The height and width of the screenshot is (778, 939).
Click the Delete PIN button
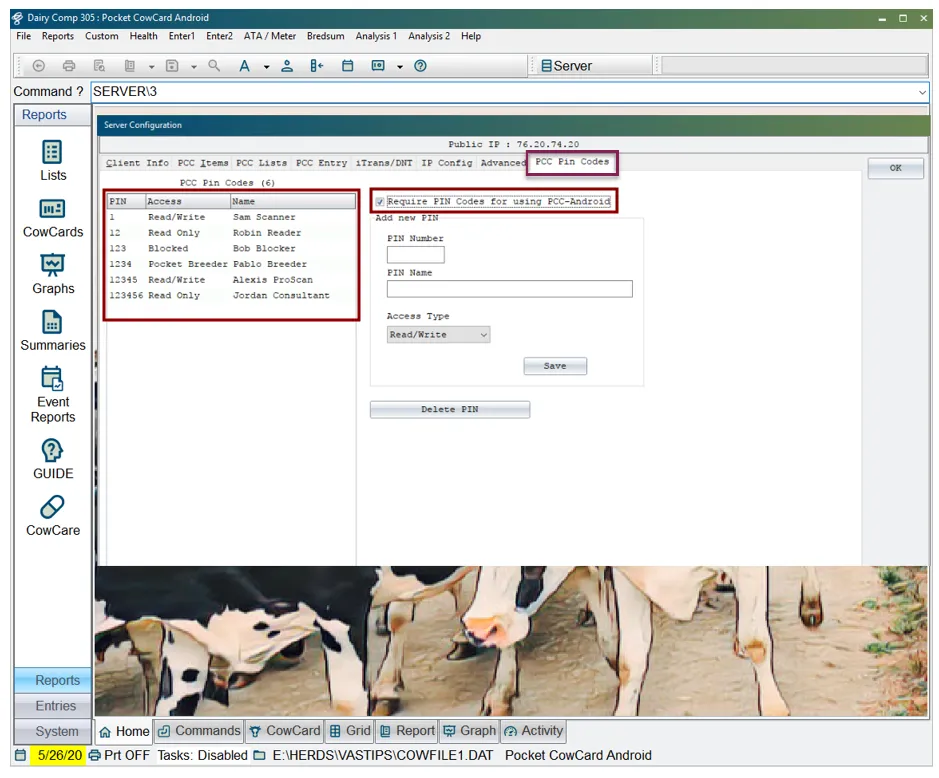[450, 410]
